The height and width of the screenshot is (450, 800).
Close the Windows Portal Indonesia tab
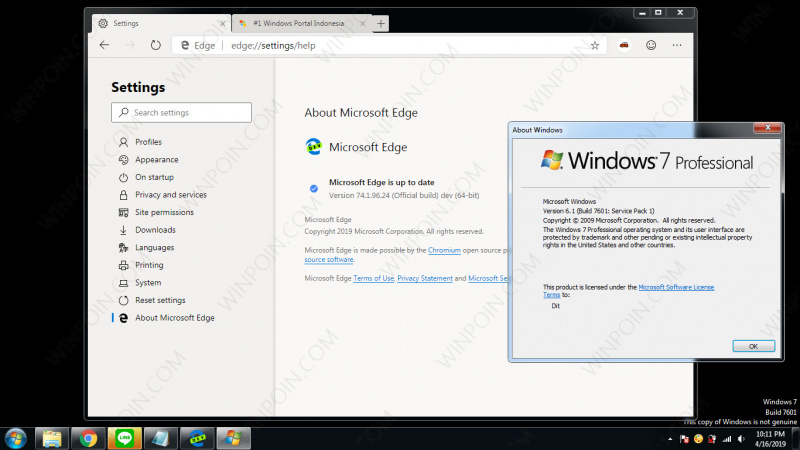tap(362, 23)
